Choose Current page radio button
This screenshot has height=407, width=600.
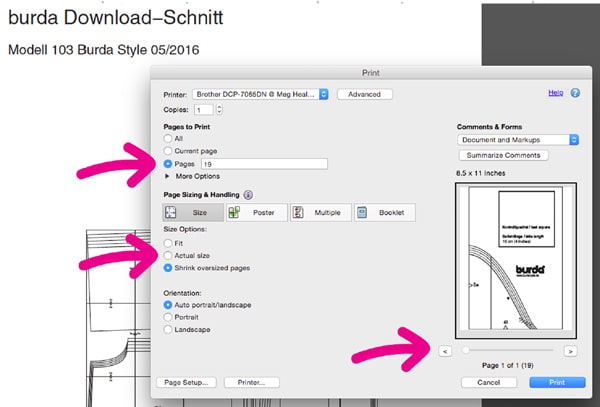click(x=168, y=151)
